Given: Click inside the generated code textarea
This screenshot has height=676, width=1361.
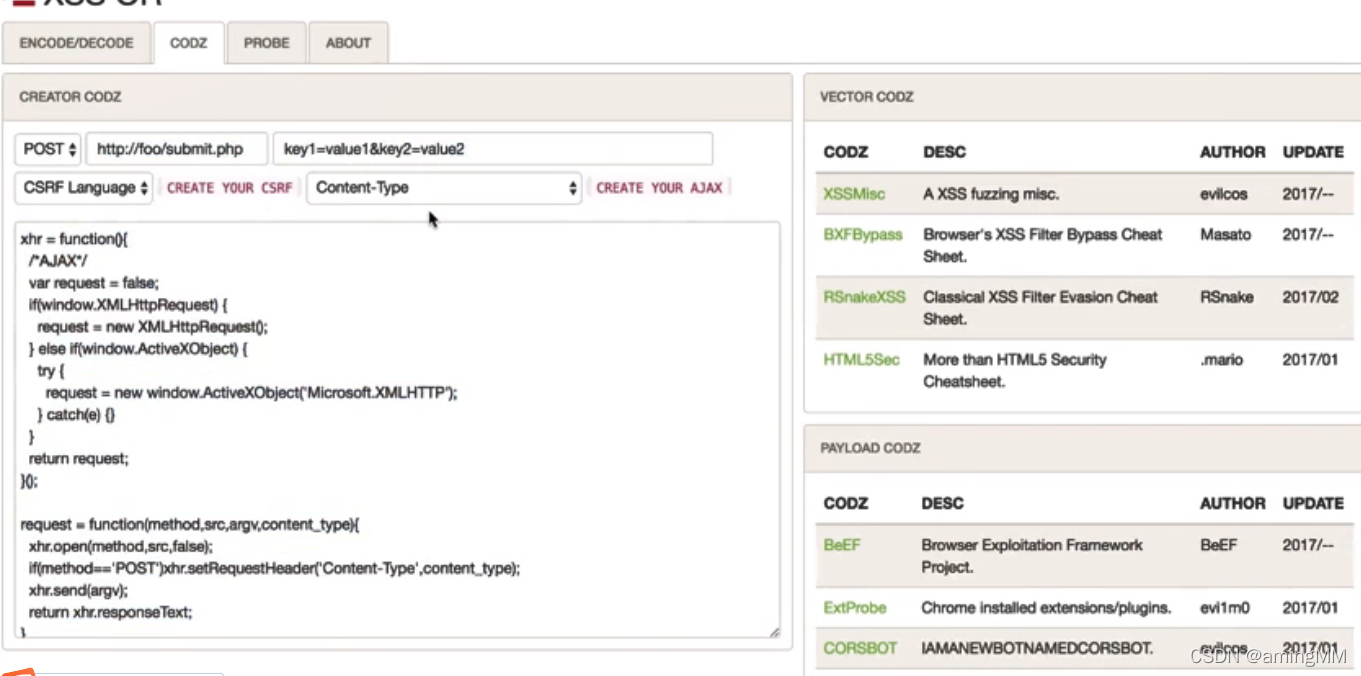Looking at the screenshot, I should tap(397, 430).
